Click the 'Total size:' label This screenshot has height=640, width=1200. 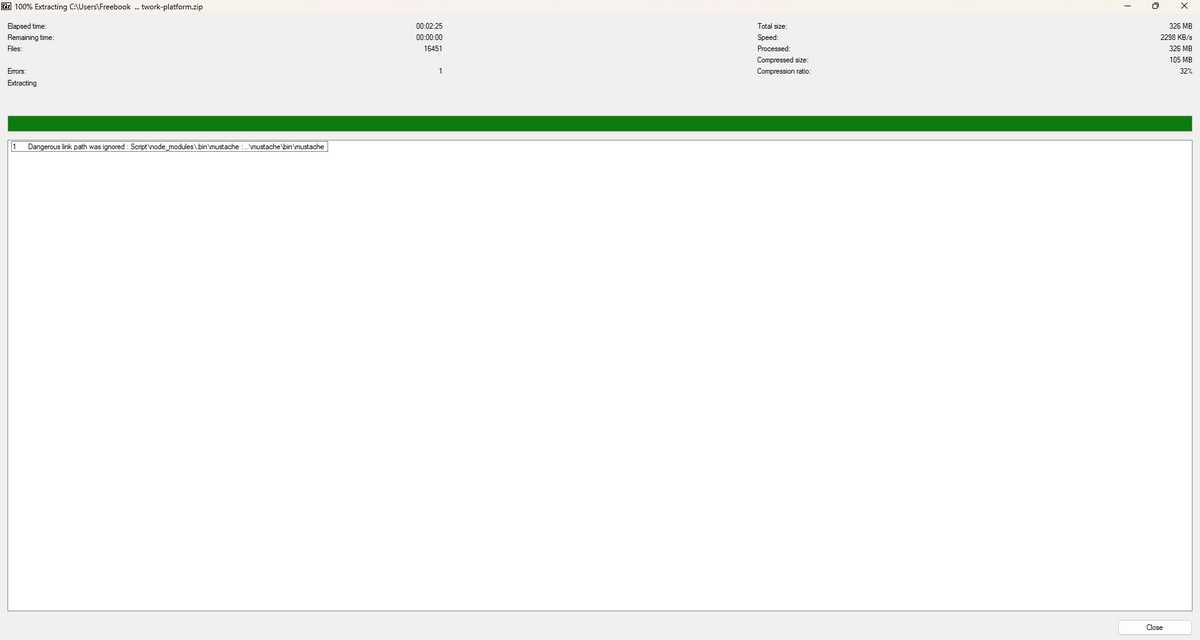[773, 25]
